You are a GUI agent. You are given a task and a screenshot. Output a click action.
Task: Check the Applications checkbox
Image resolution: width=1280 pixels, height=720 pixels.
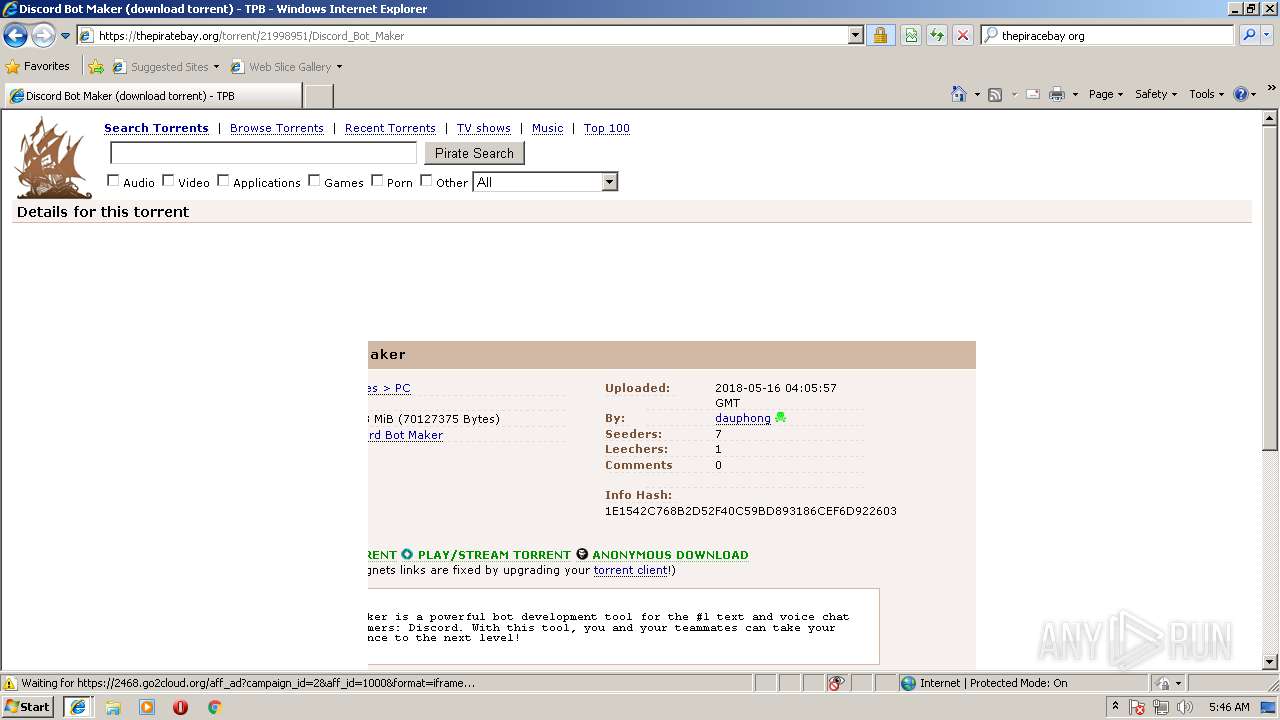point(223,181)
